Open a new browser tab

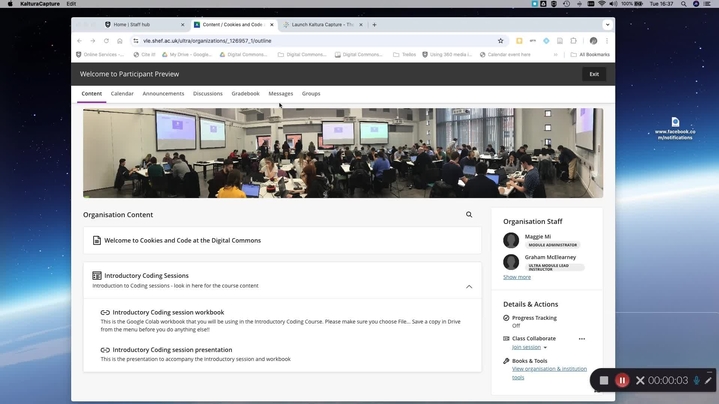pyautogui.click(x=374, y=25)
